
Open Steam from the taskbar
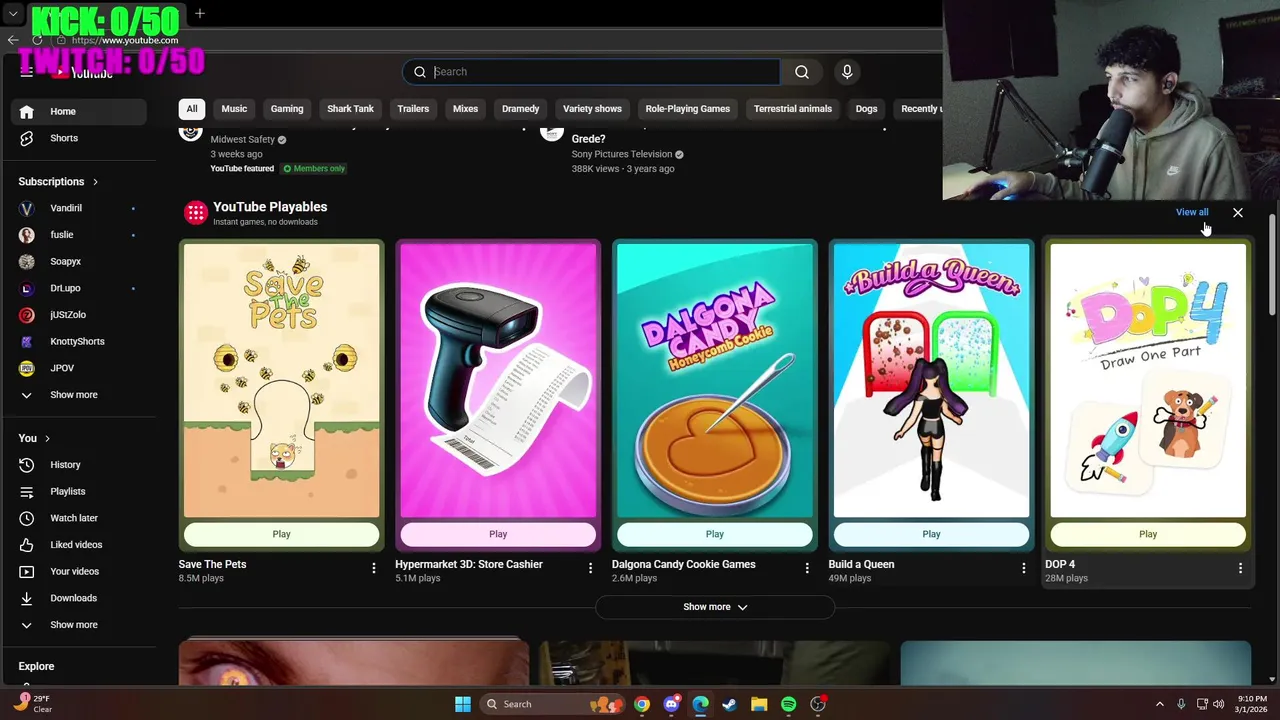pos(729,704)
